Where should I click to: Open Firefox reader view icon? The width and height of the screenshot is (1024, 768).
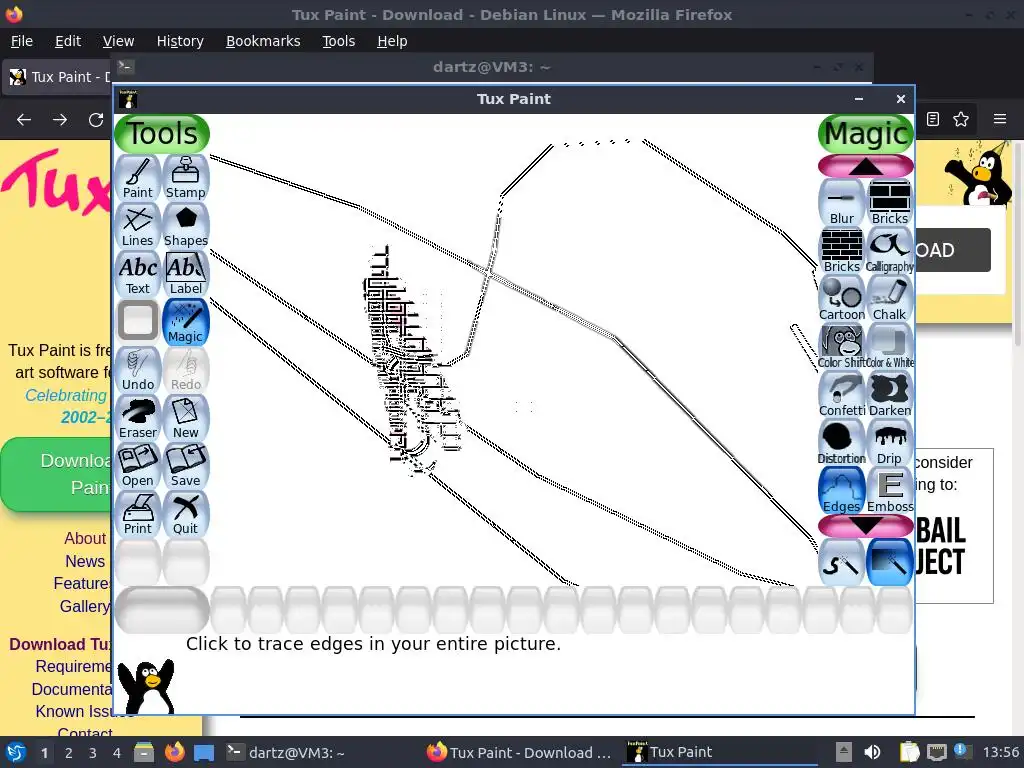click(933, 119)
